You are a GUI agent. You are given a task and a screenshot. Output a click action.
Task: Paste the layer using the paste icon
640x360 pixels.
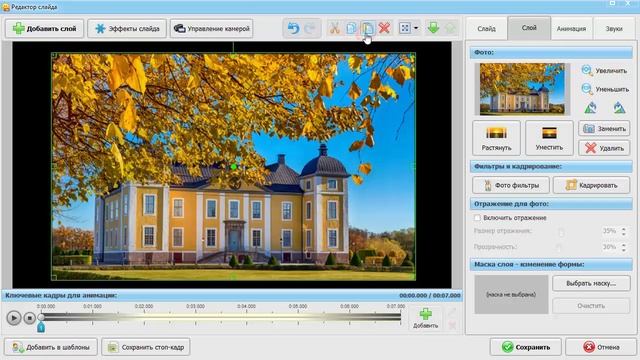tap(367, 28)
